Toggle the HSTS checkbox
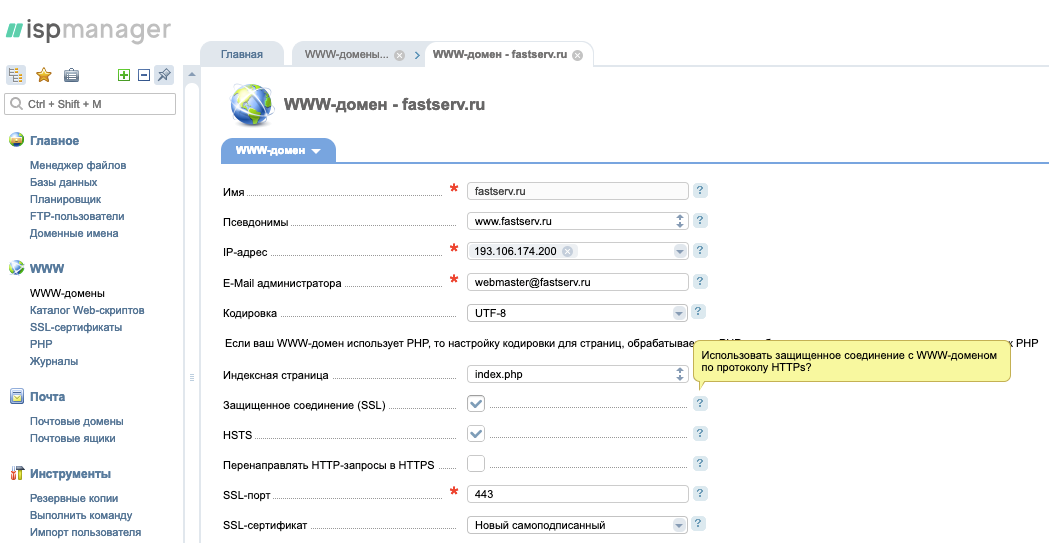Image resolution: width=1049 pixels, height=543 pixels. coord(476,434)
